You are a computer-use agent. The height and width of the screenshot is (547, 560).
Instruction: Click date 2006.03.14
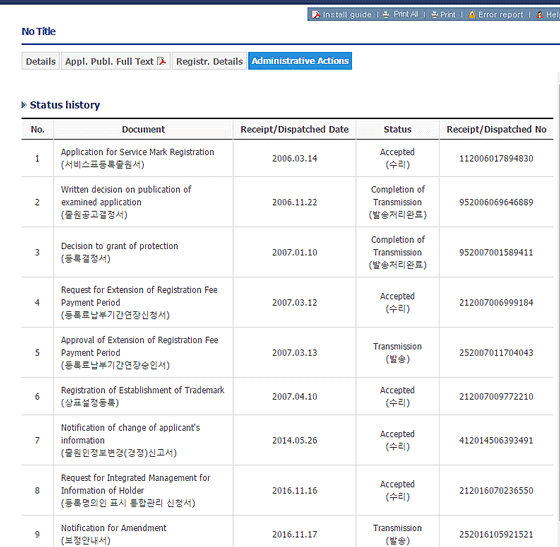point(295,159)
